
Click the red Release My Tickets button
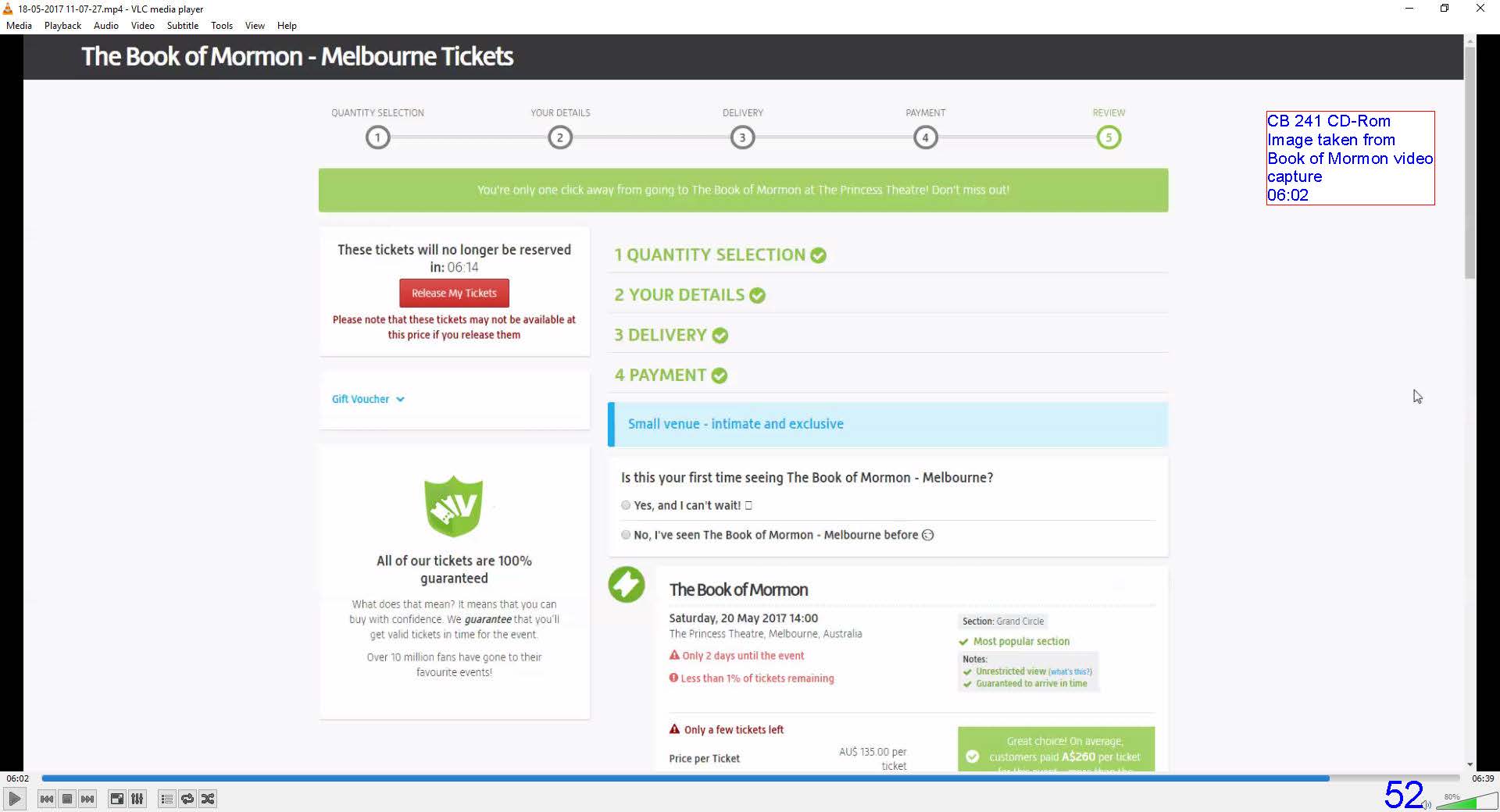454,293
